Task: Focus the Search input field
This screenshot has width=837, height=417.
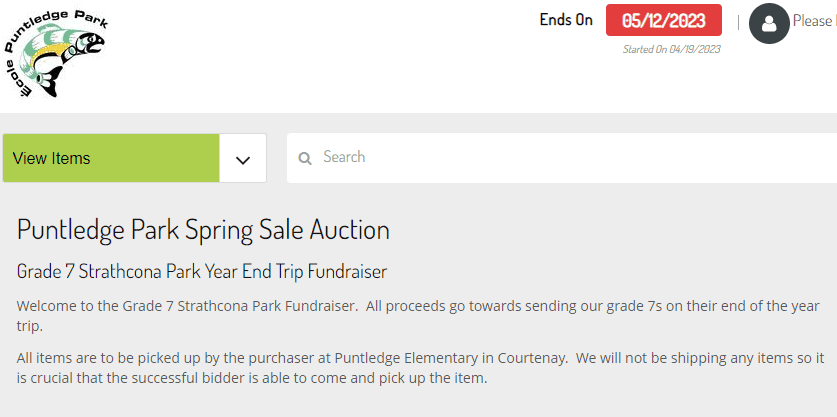Action: [x=562, y=158]
